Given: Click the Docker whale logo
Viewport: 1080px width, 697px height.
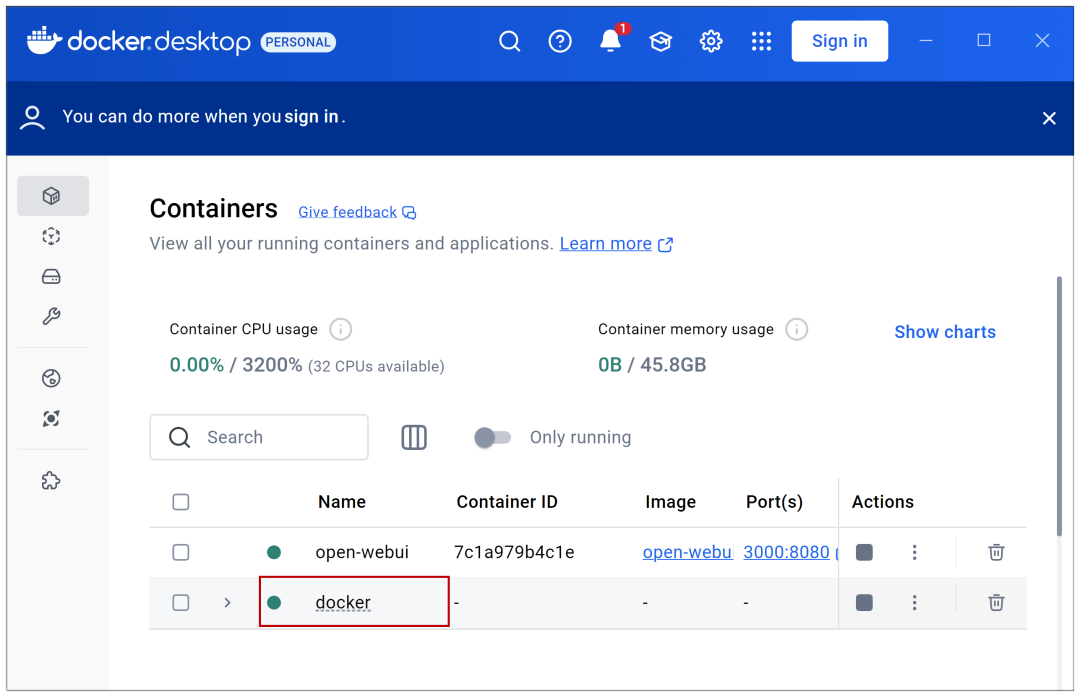Looking at the screenshot, I should [44, 41].
